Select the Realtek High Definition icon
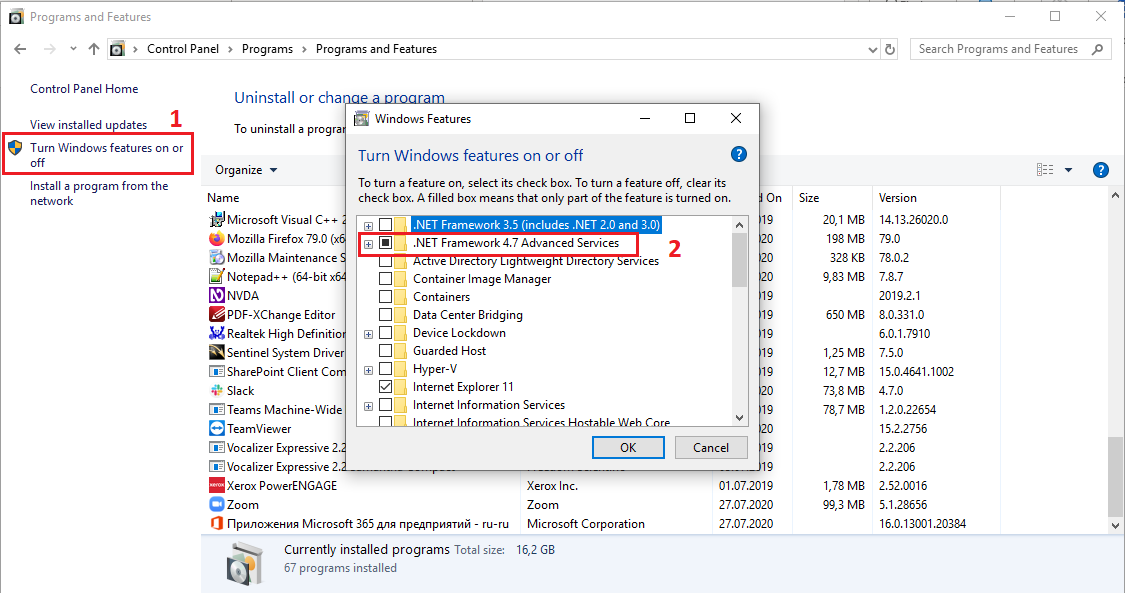1125x593 pixels. 217,333
